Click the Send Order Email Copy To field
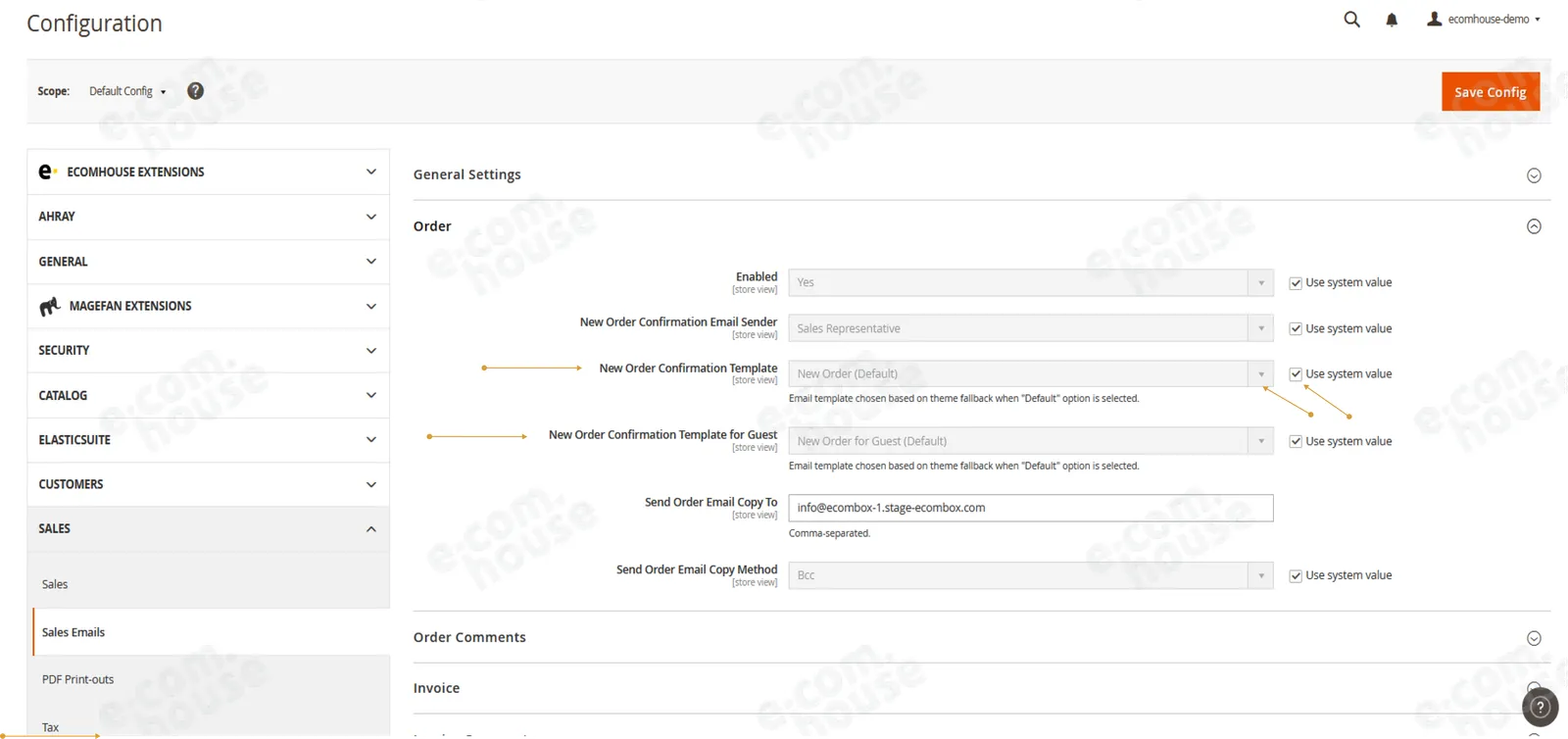This screenshot has height=739, width=1568. [1031, 508]
